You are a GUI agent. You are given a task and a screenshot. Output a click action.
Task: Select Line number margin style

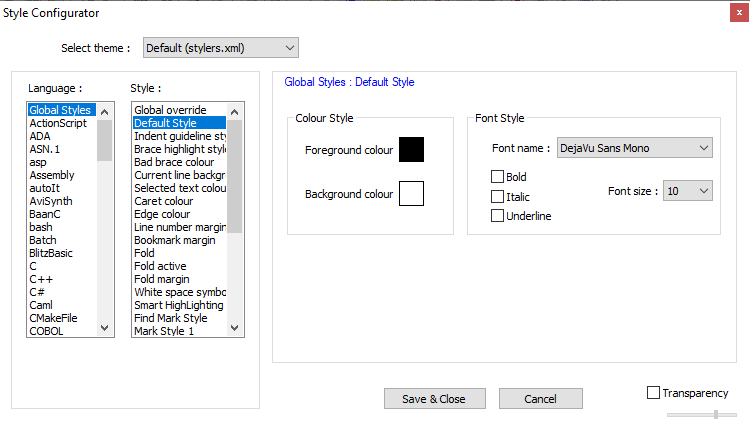(179, 227)
